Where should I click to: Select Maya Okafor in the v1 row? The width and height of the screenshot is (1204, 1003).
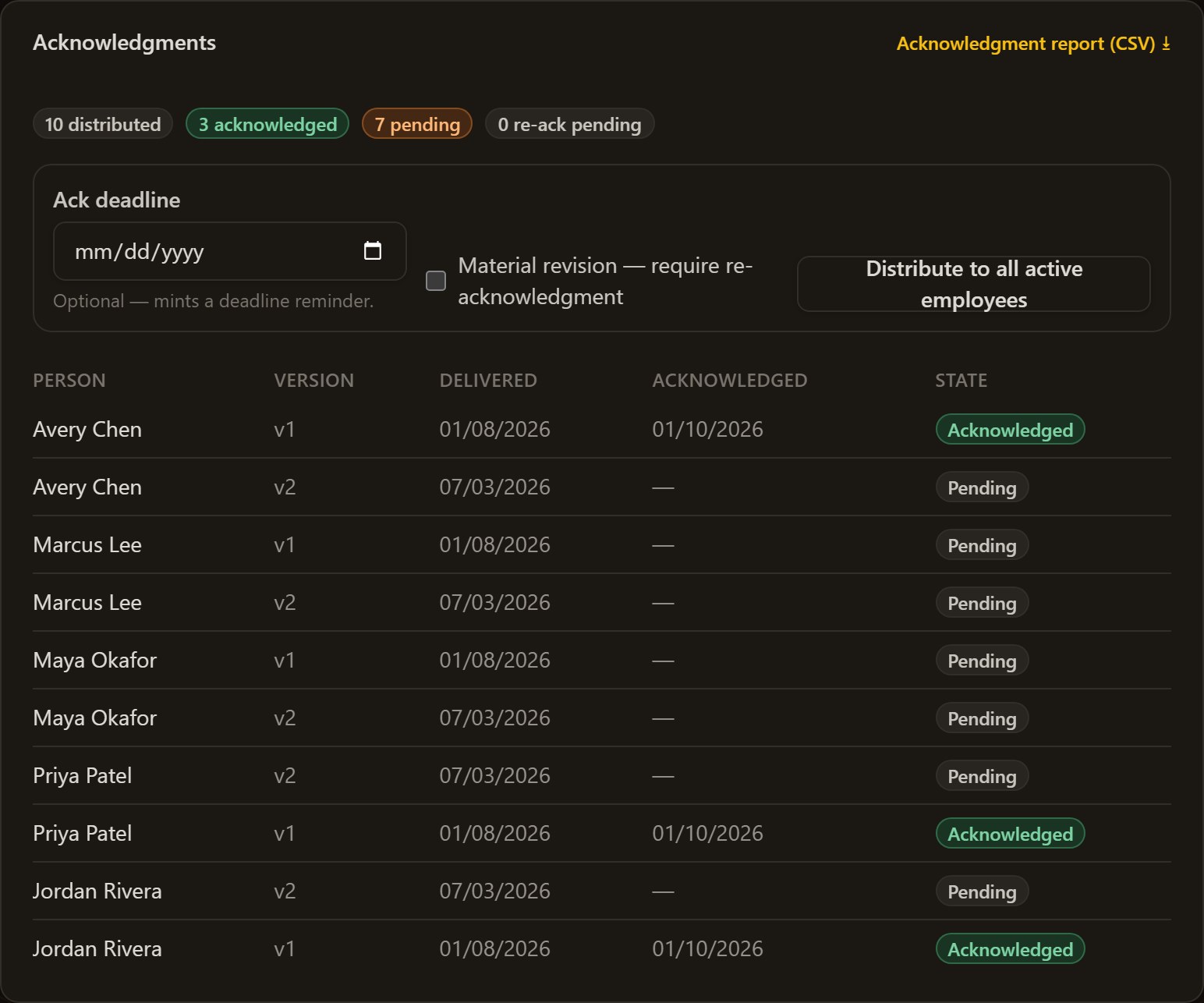(x=95, y=661)
